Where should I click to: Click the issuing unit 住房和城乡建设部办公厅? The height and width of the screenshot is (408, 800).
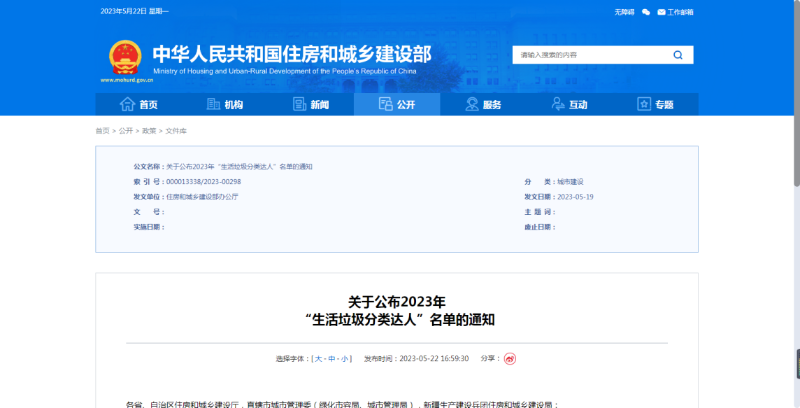click(x=203, y=197)
